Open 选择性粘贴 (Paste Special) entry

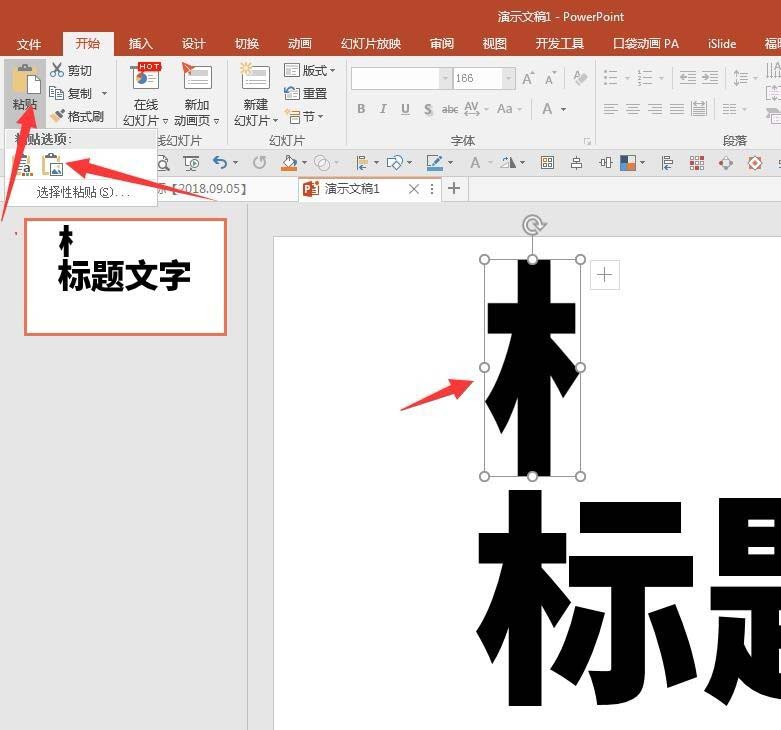[83, 192]
